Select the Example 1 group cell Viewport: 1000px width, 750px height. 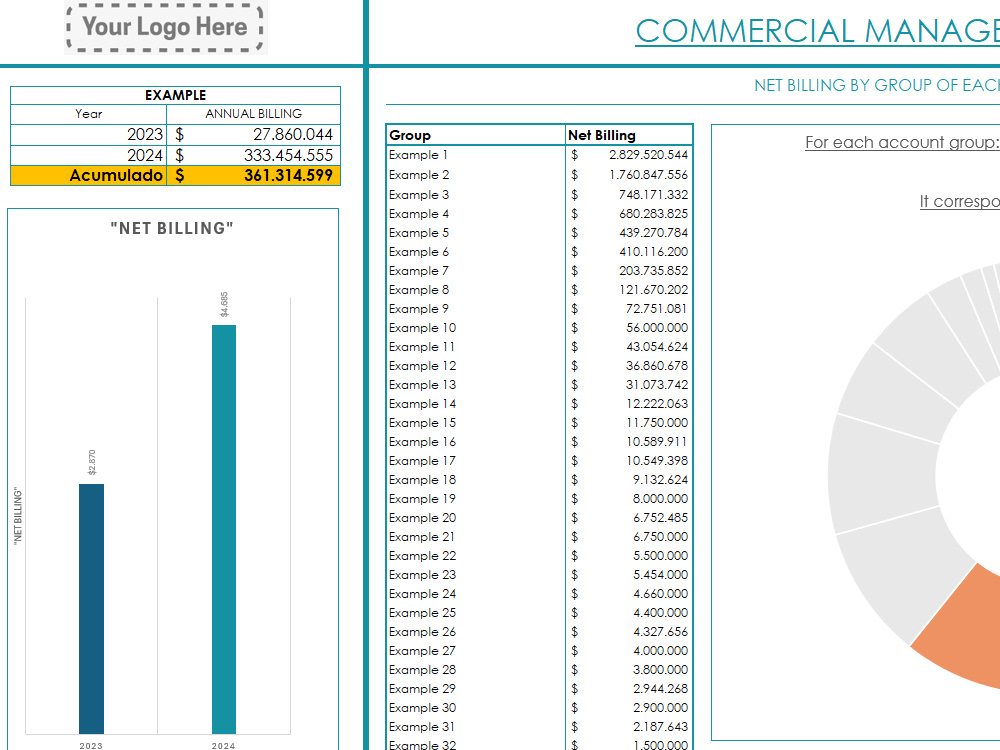476,155
